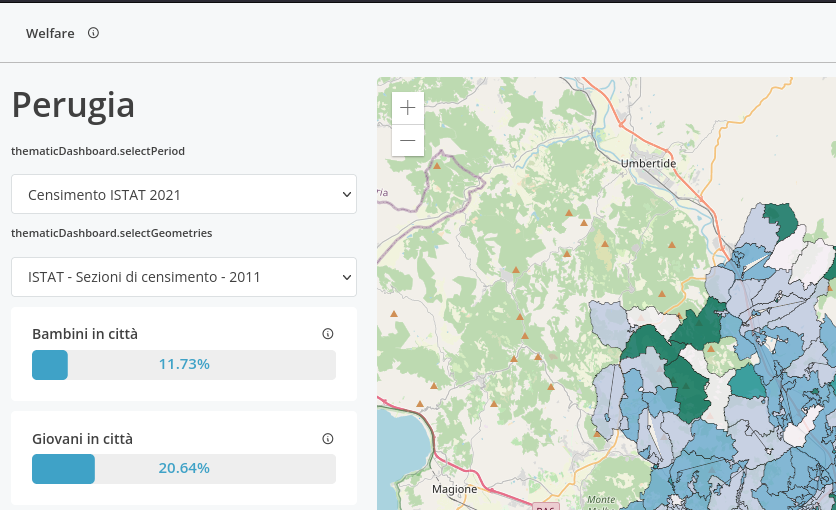The height and width of the screenshot is (510, 836).
Task: Expand the ISTAT Sezioni di censimento geometries dropdown
Action: (x=184, y=277)
